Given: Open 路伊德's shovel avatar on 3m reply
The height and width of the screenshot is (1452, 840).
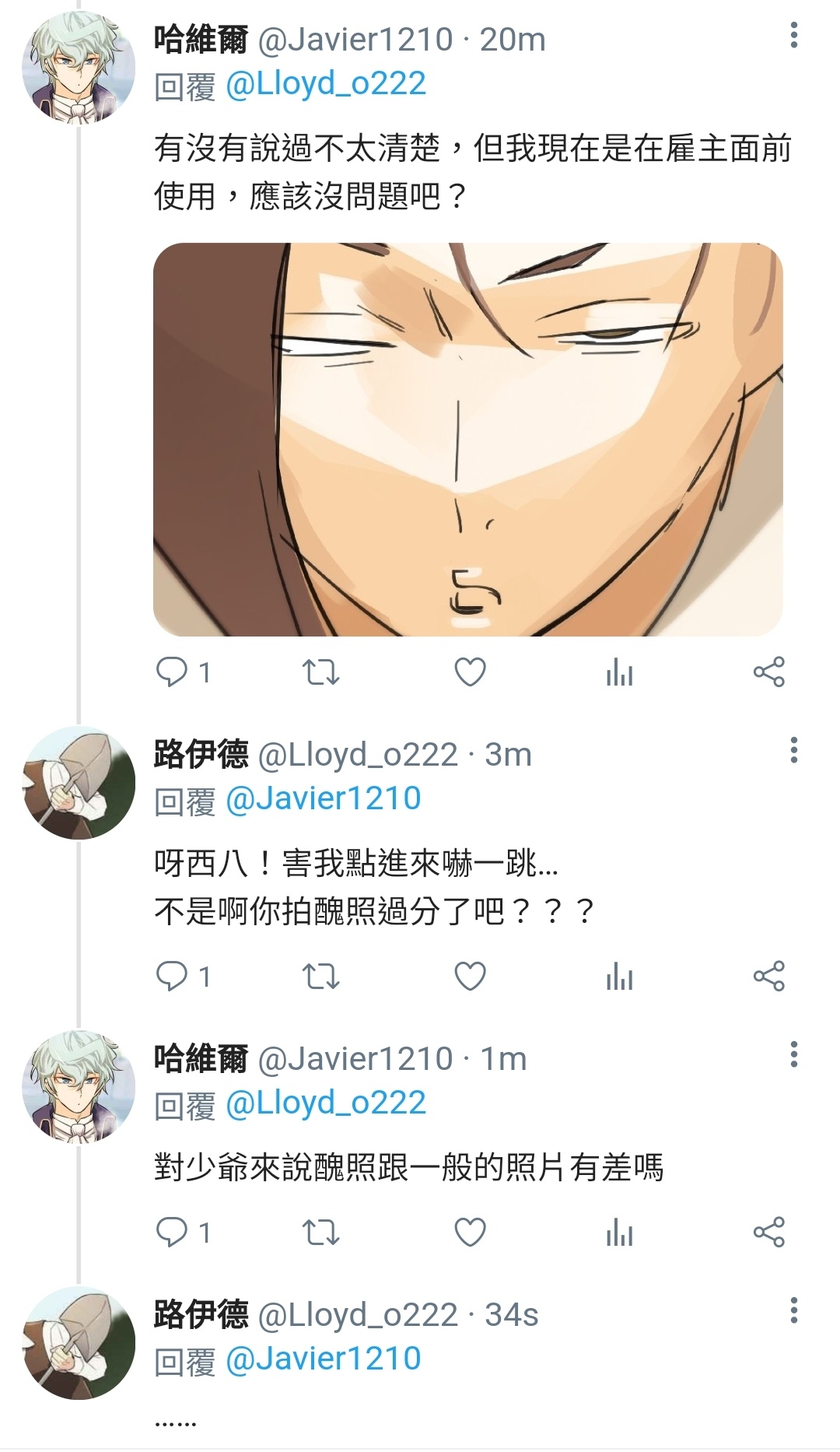Looking at the screenshot, I should [79, 783].
